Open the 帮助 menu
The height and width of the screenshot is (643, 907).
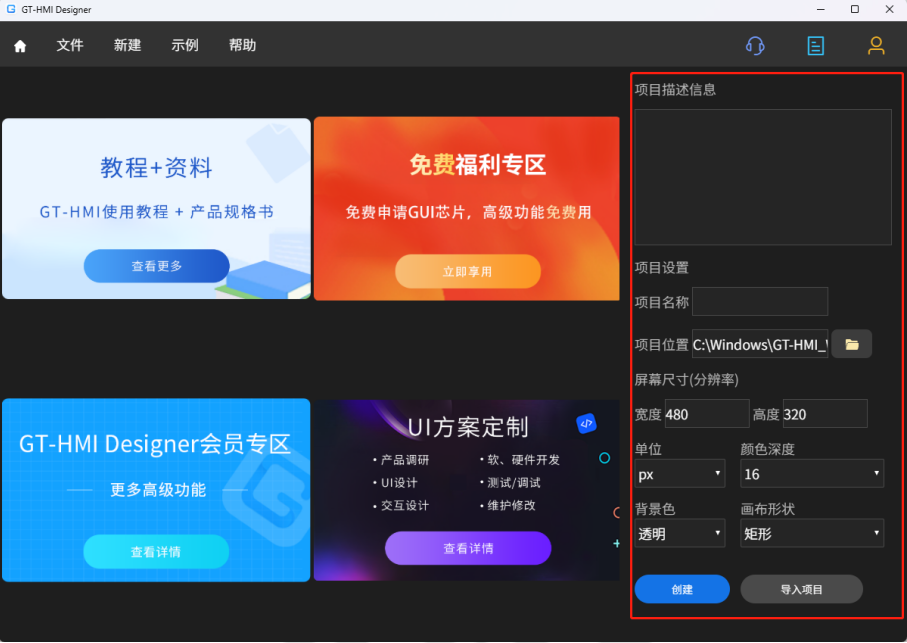point(242,45)
